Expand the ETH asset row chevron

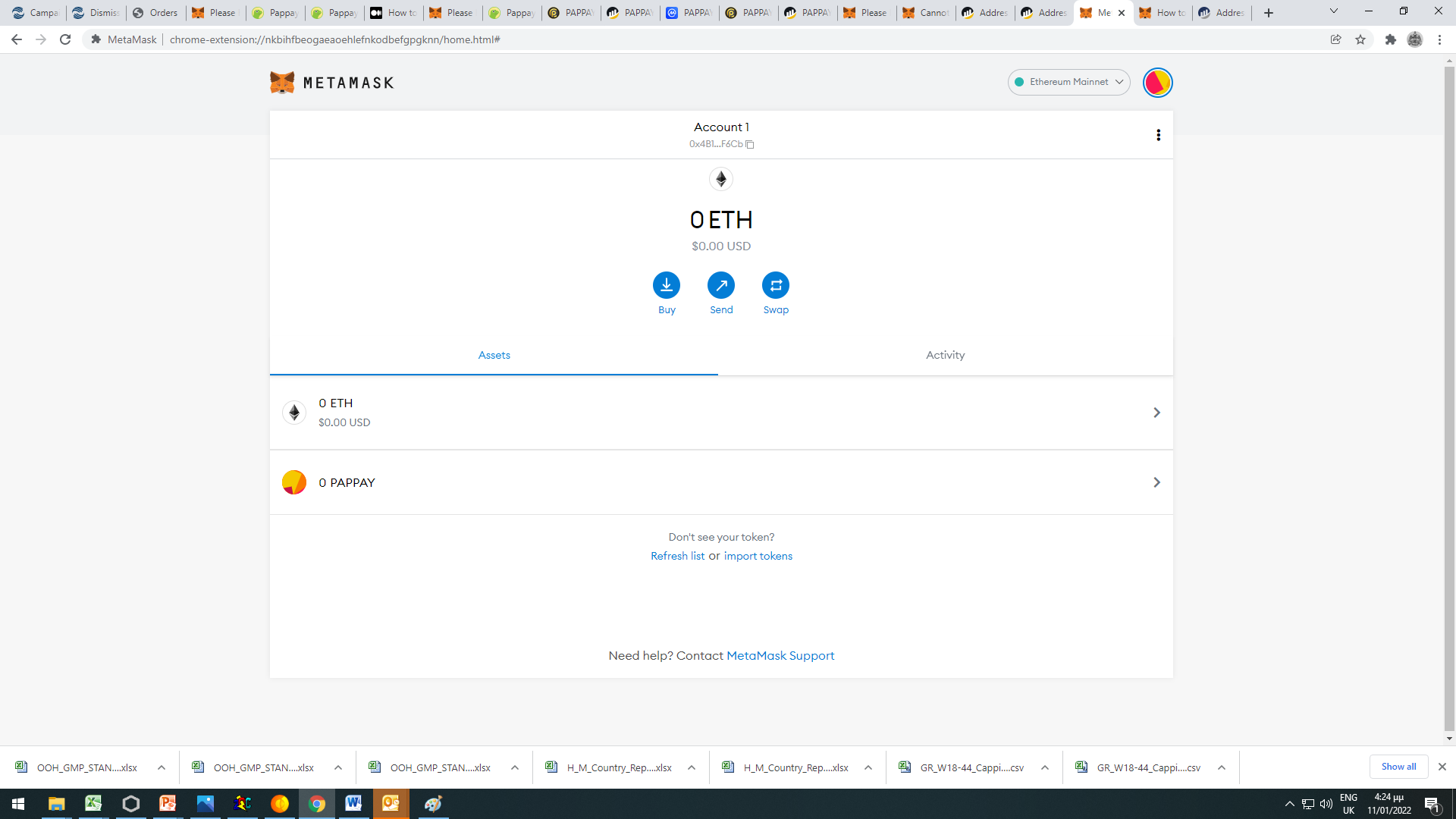[1156, 413]
